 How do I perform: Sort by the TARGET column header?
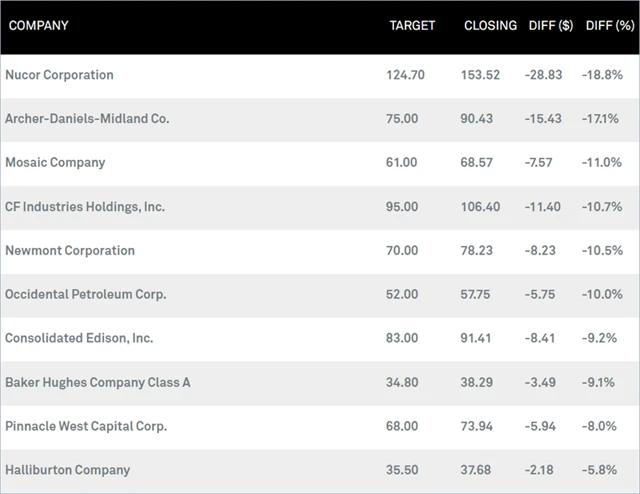tap(412, 25)
